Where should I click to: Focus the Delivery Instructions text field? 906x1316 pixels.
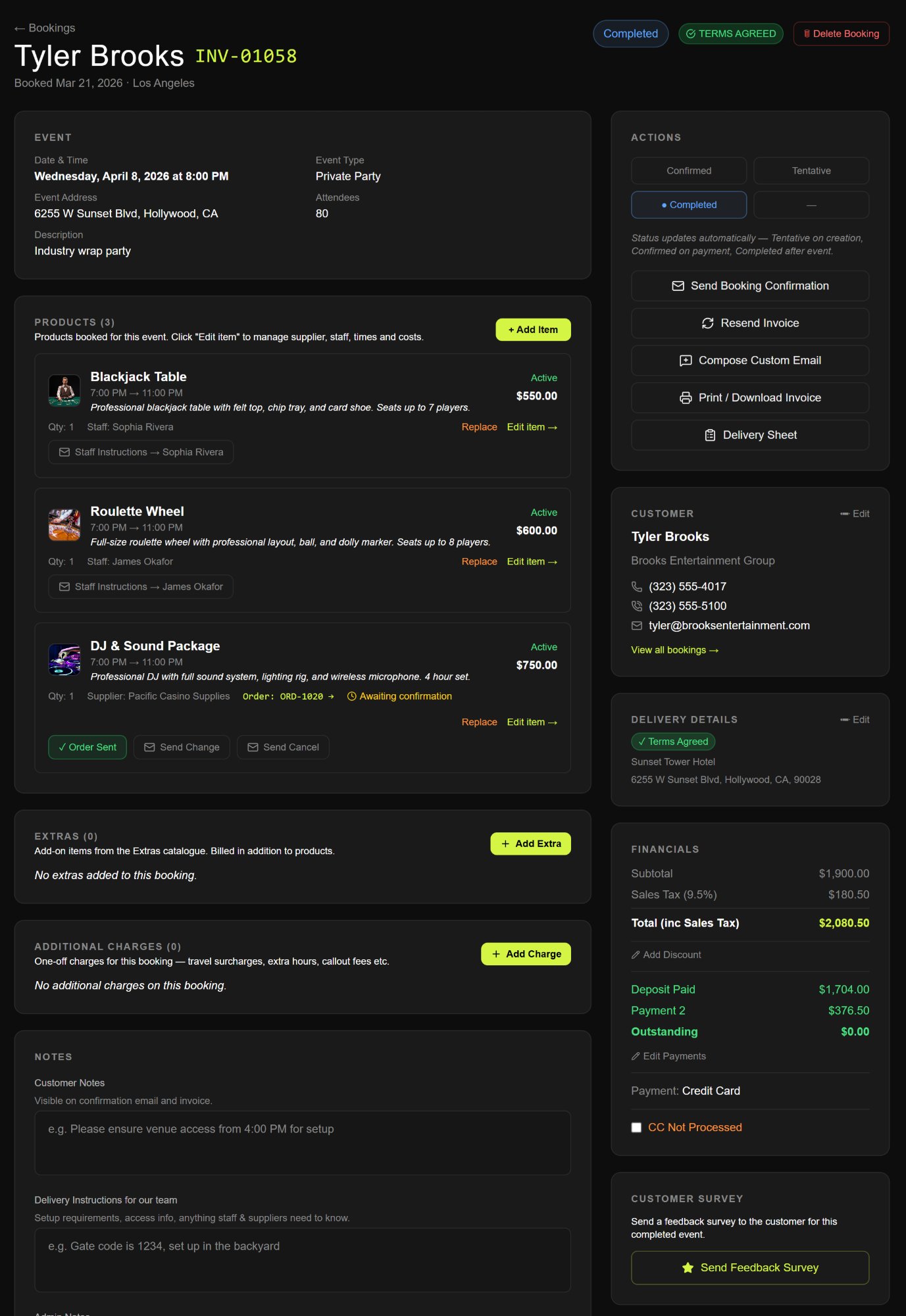click(x=303, y=1260)
